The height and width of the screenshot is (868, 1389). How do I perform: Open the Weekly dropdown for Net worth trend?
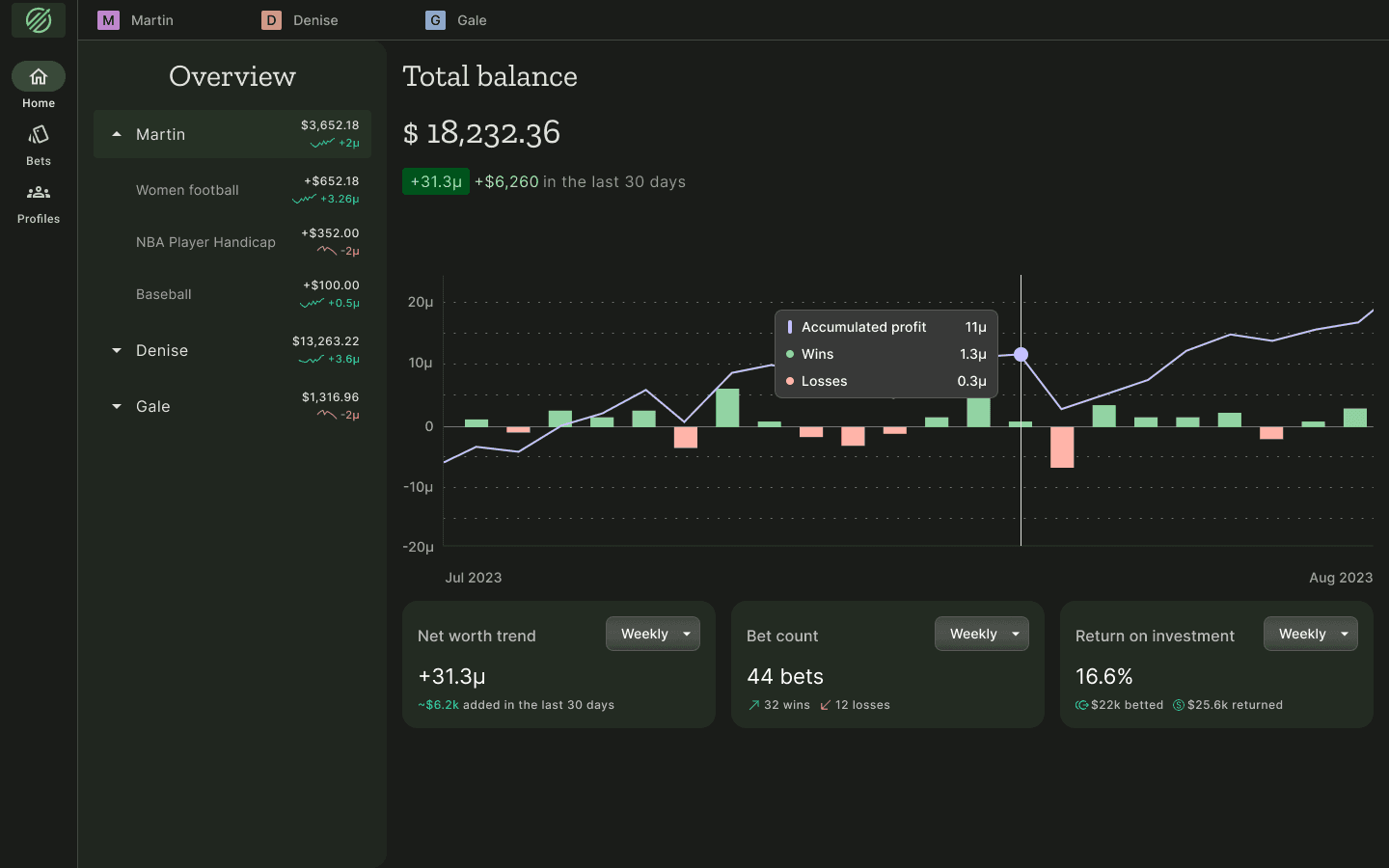[653, 634]
